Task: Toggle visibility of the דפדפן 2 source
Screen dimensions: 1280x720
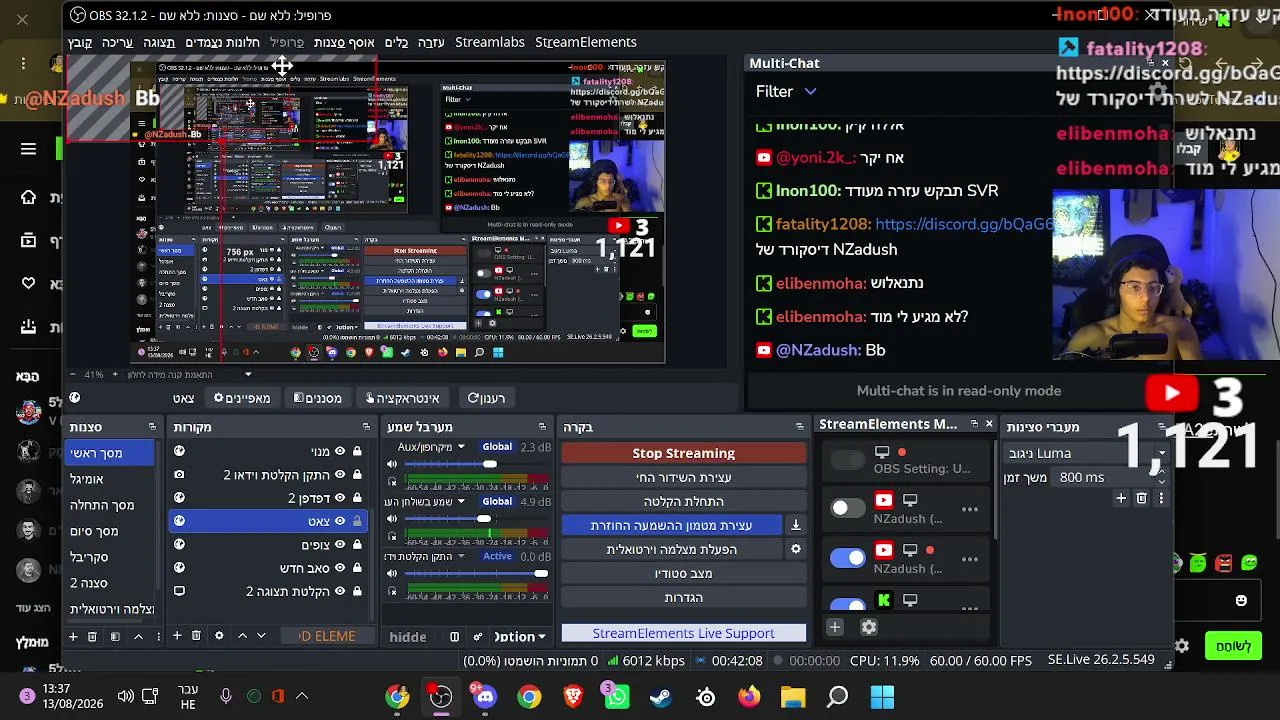Action: (340, 498)
